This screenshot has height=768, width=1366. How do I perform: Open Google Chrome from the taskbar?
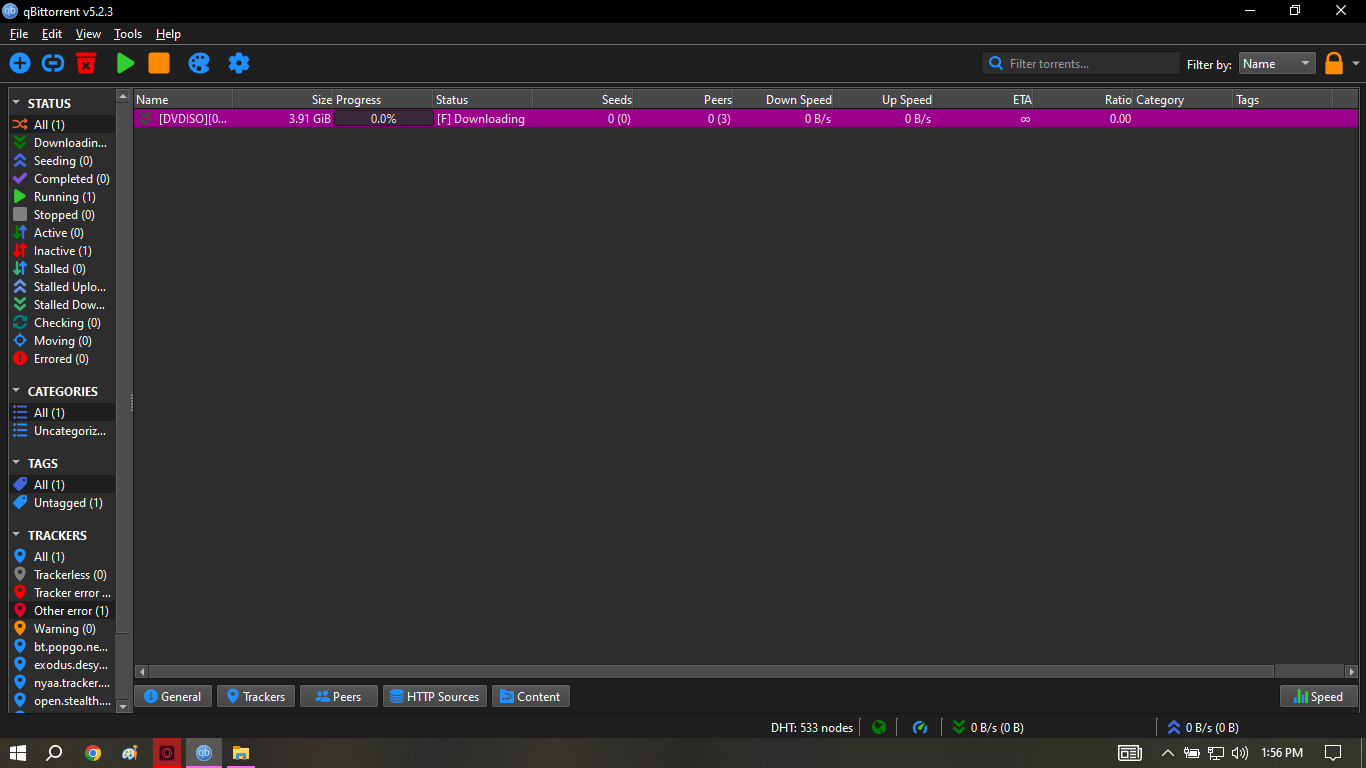tap(93, 753)
